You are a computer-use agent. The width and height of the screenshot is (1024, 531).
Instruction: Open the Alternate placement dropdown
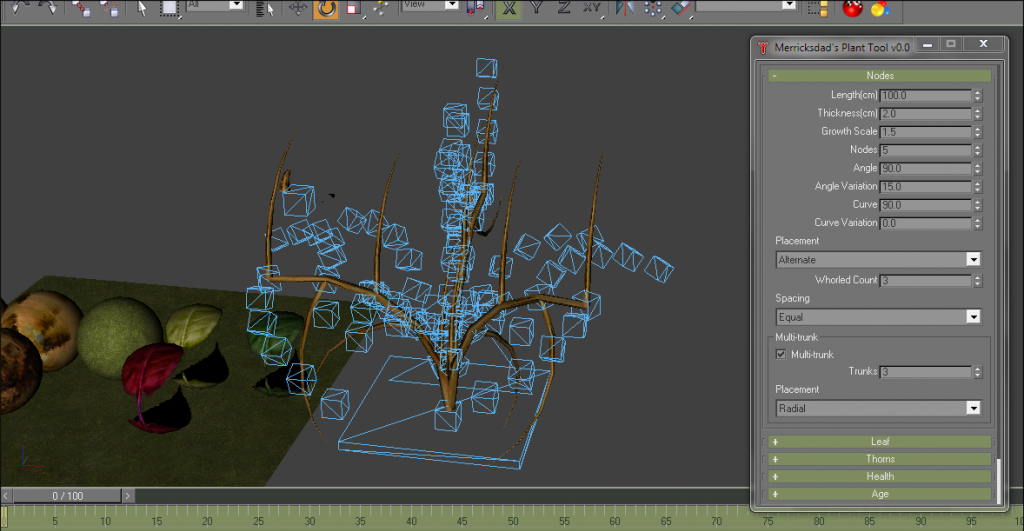(x=878, y=259)
